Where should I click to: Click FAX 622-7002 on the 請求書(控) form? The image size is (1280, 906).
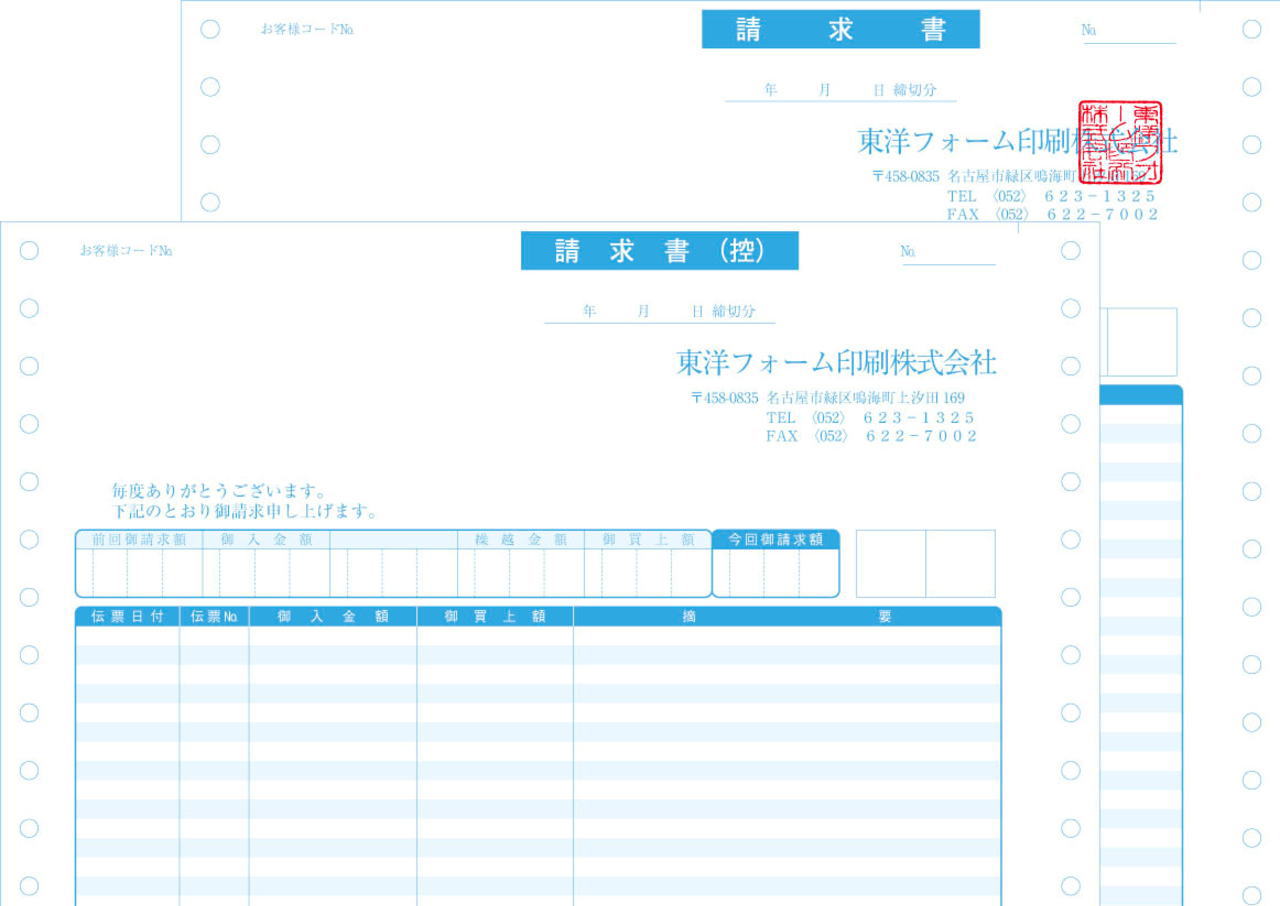[x=871, y=437]
